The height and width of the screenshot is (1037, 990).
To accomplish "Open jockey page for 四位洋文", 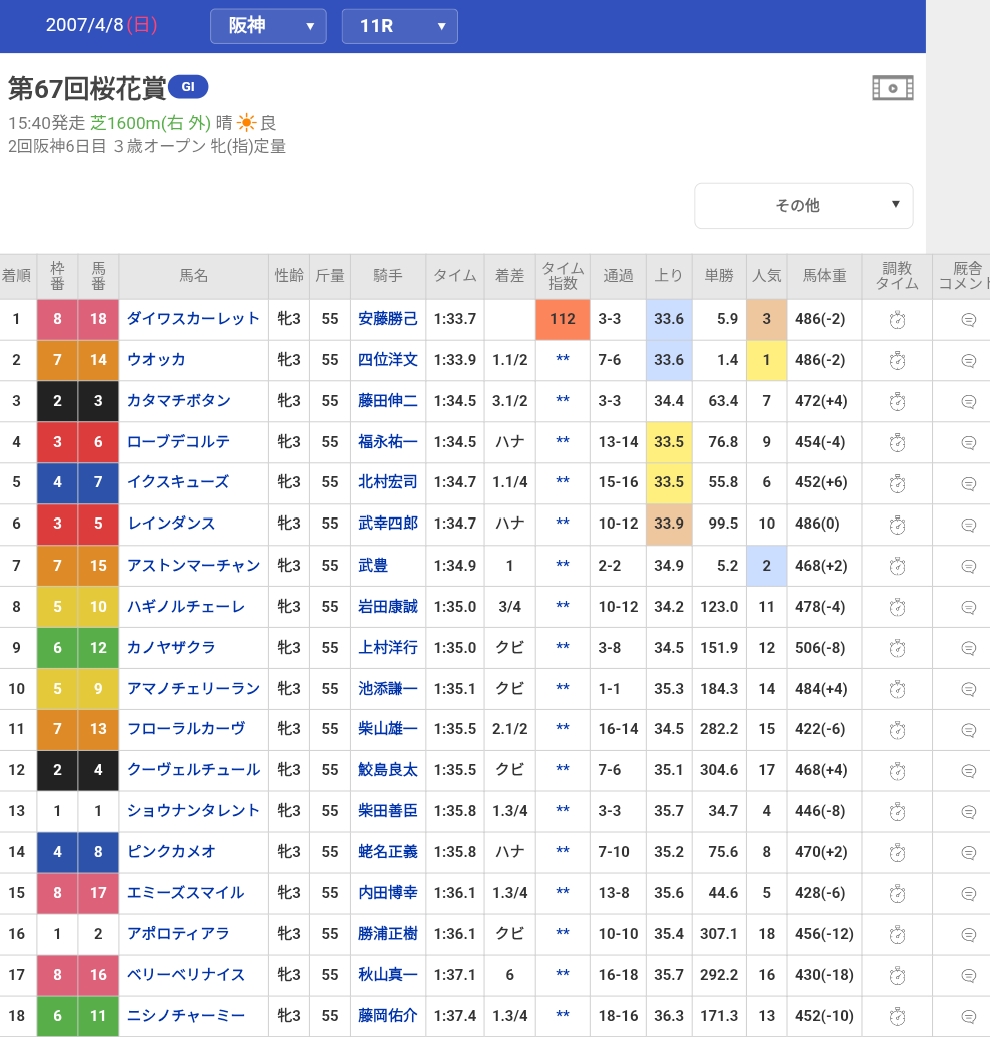I will click(388, 360).
